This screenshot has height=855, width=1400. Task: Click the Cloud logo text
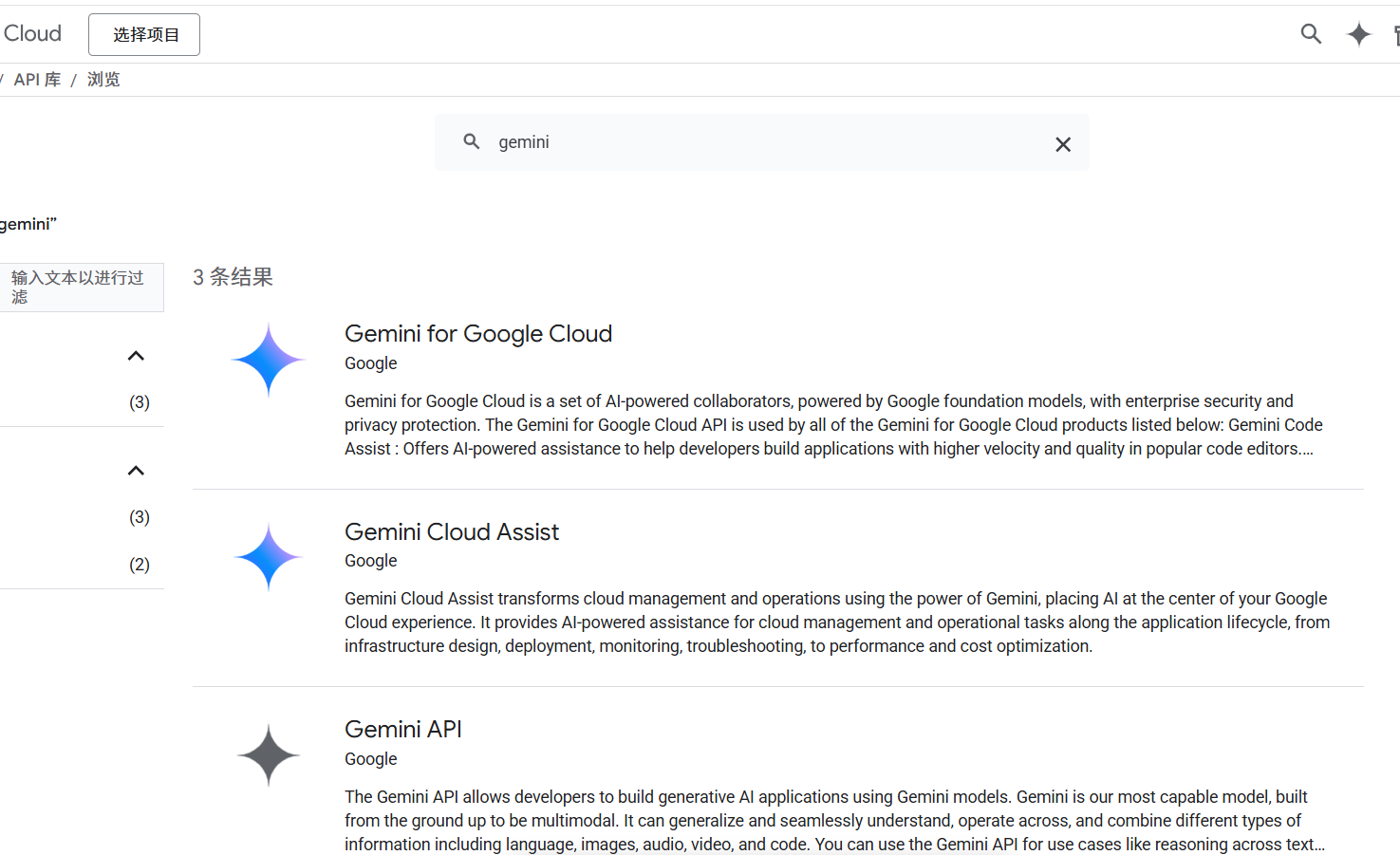click(x=32, y=33)
